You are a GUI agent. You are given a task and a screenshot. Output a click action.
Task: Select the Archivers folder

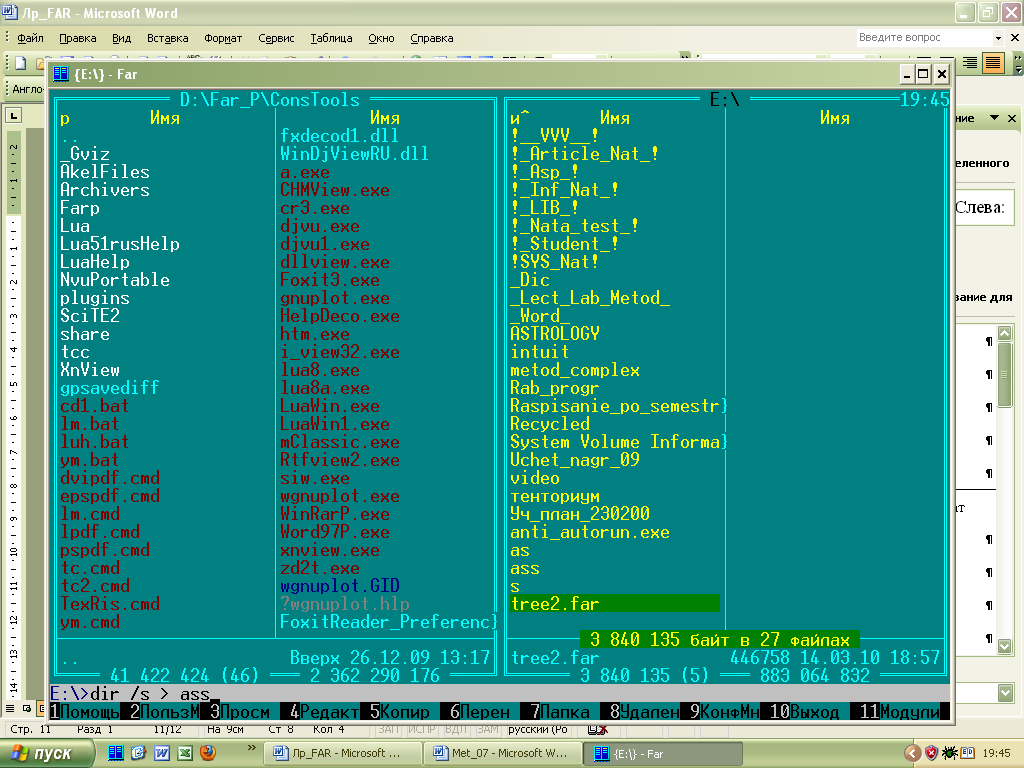coord(104,190)
